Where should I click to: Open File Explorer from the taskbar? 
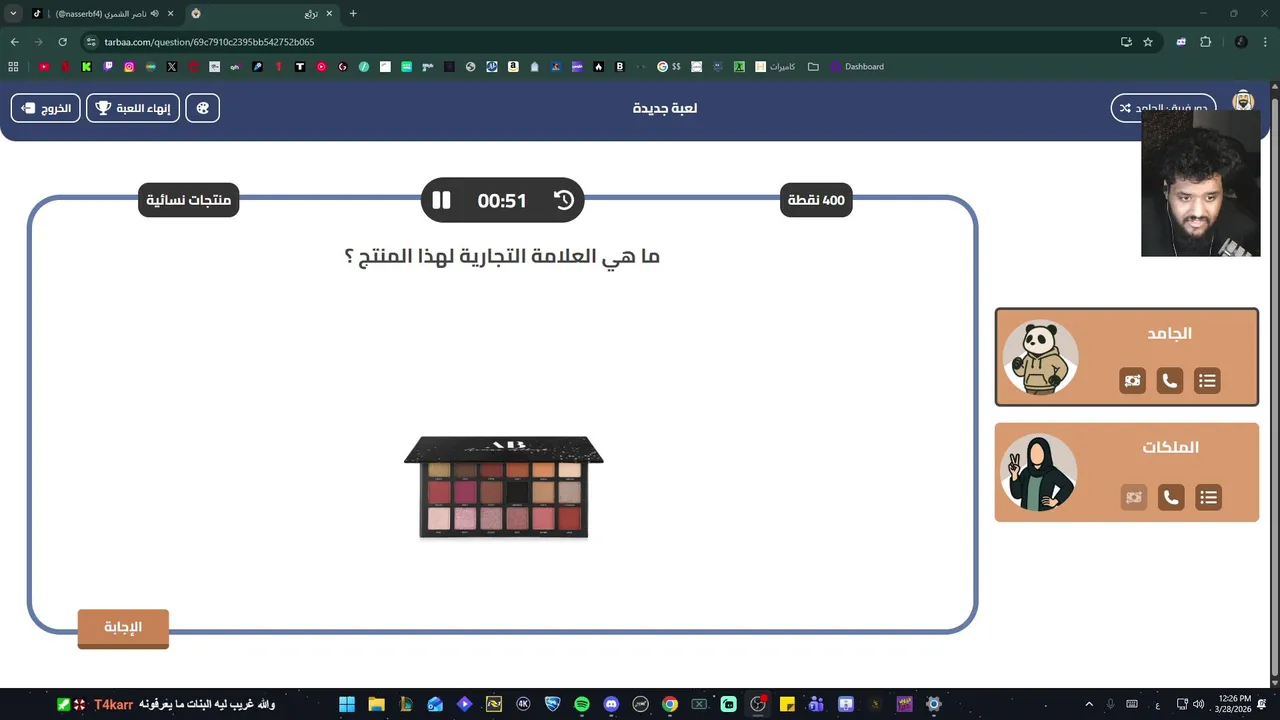pyautogui.click(x=376, y=704)
